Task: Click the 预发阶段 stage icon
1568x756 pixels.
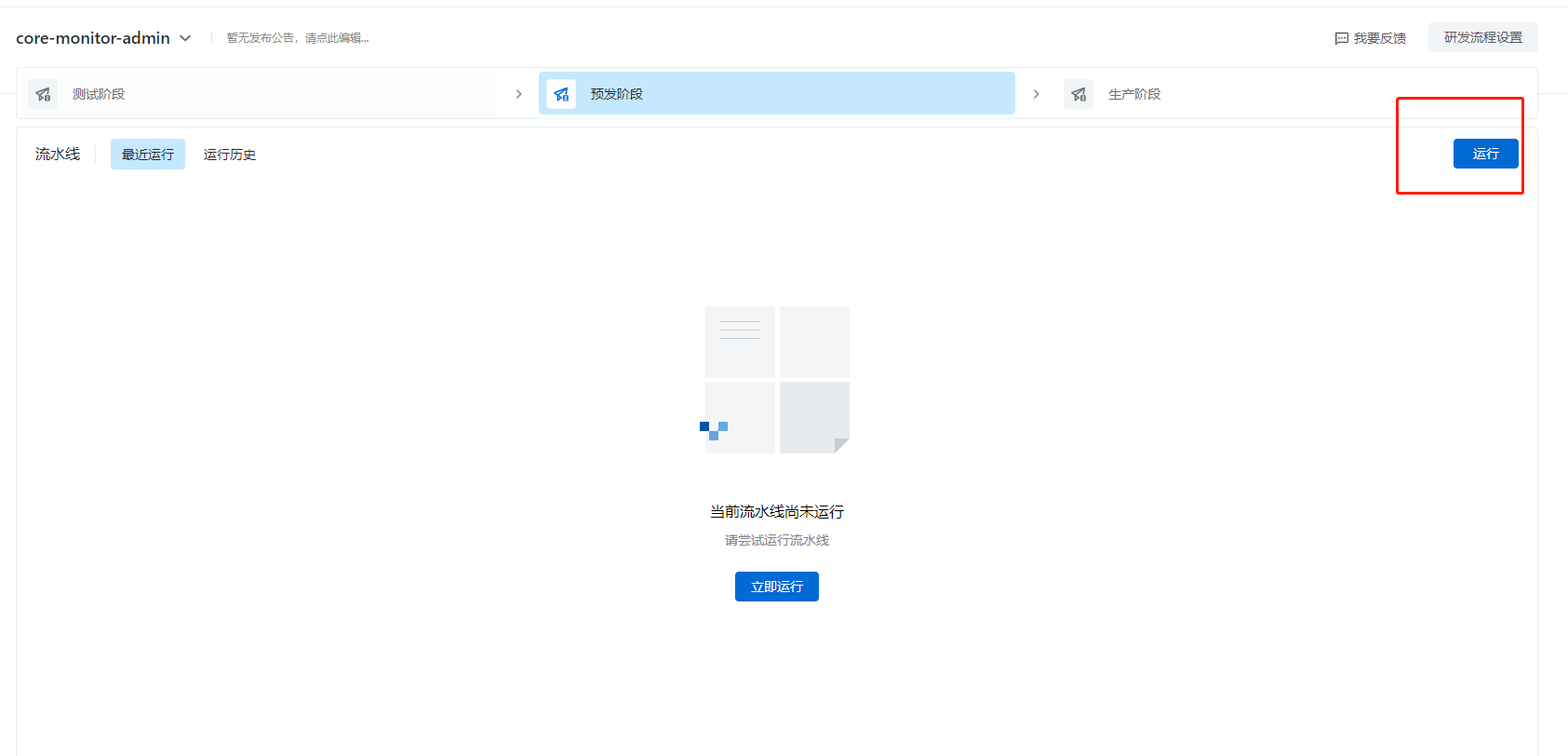Action: coord(561,94)
